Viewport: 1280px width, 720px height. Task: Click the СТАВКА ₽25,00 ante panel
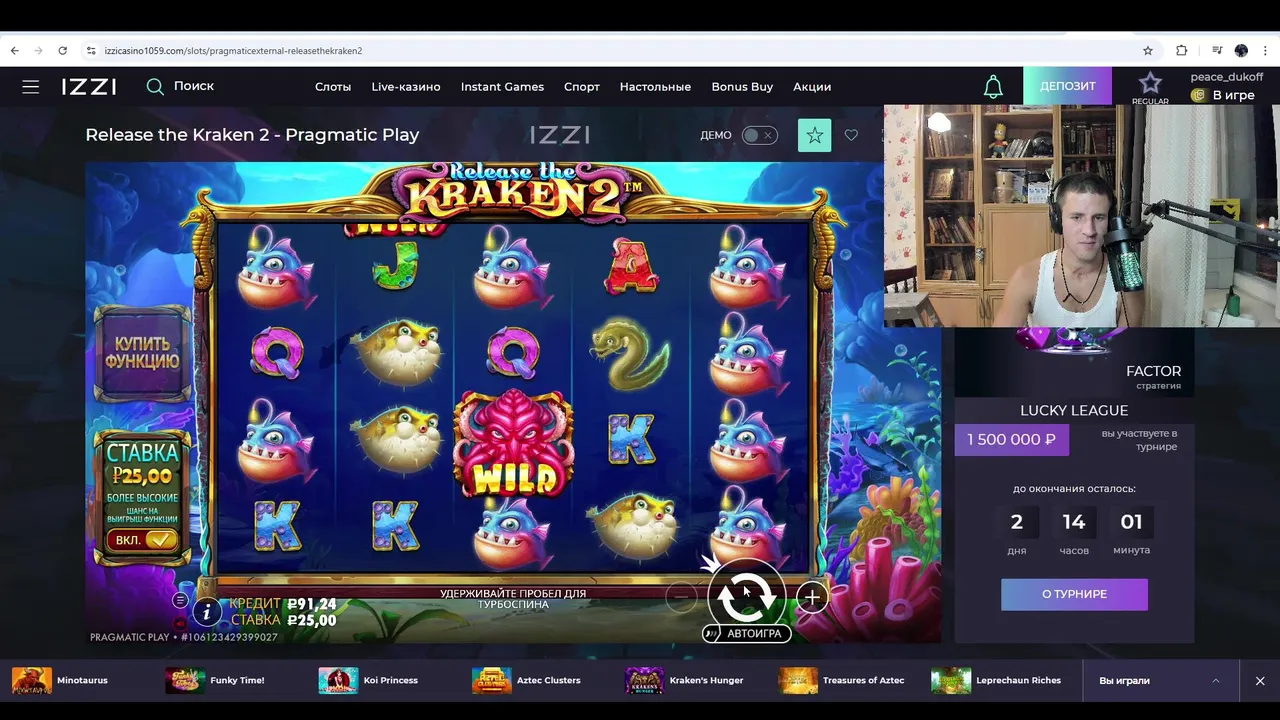point(143,497)
